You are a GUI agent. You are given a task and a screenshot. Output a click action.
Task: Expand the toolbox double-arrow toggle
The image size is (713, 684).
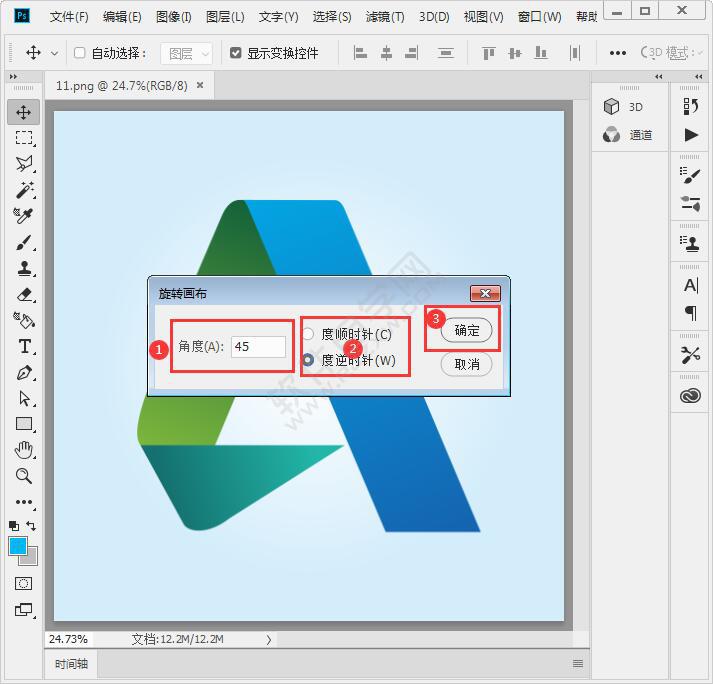[x=14, y=76]
